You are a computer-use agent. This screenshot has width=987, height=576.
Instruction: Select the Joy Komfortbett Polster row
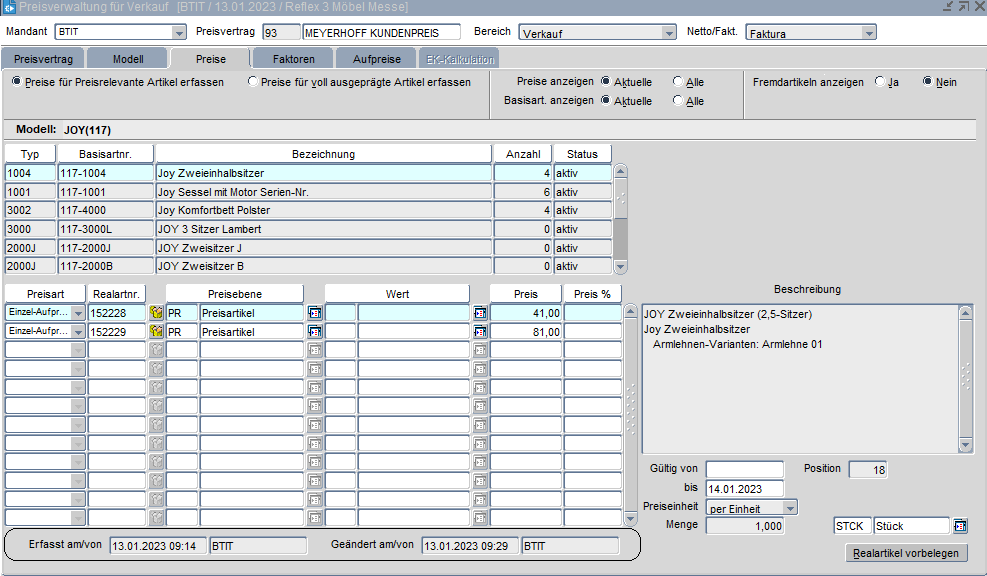tap(323, 210)
